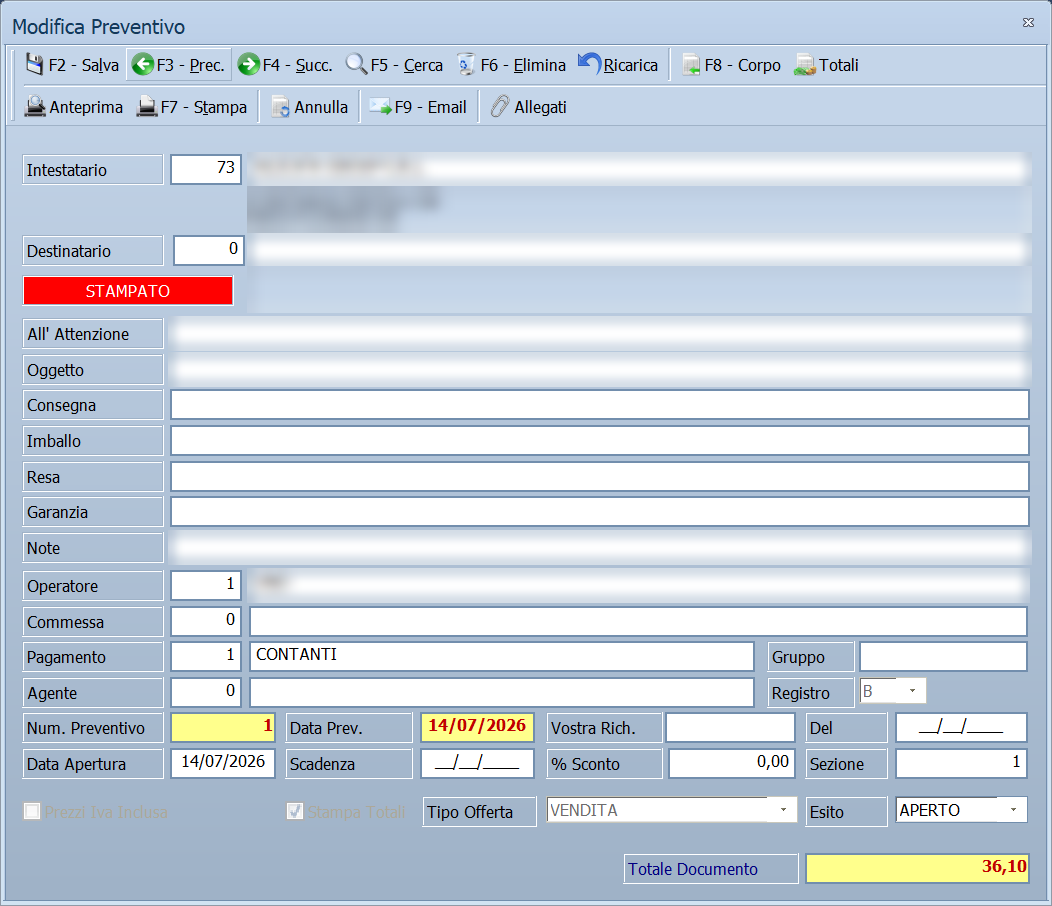
Task: Click the Scadenza date field
Action: 477,764
